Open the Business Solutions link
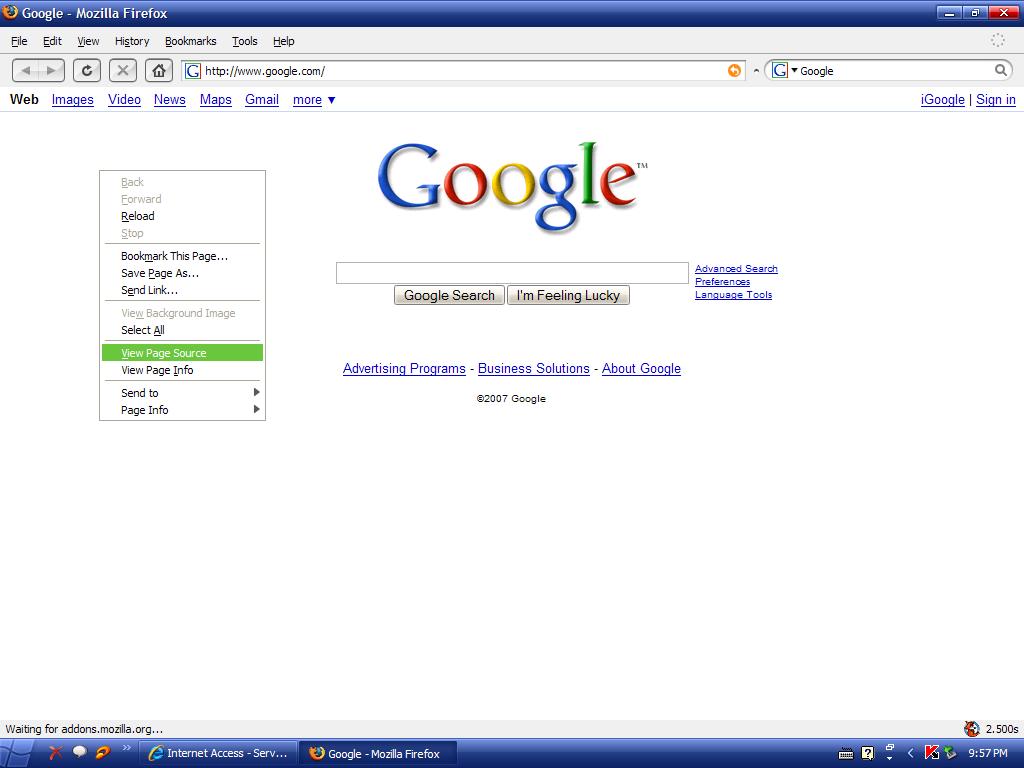This screenshot has height=768, width=1024. (x=534, y=368)
